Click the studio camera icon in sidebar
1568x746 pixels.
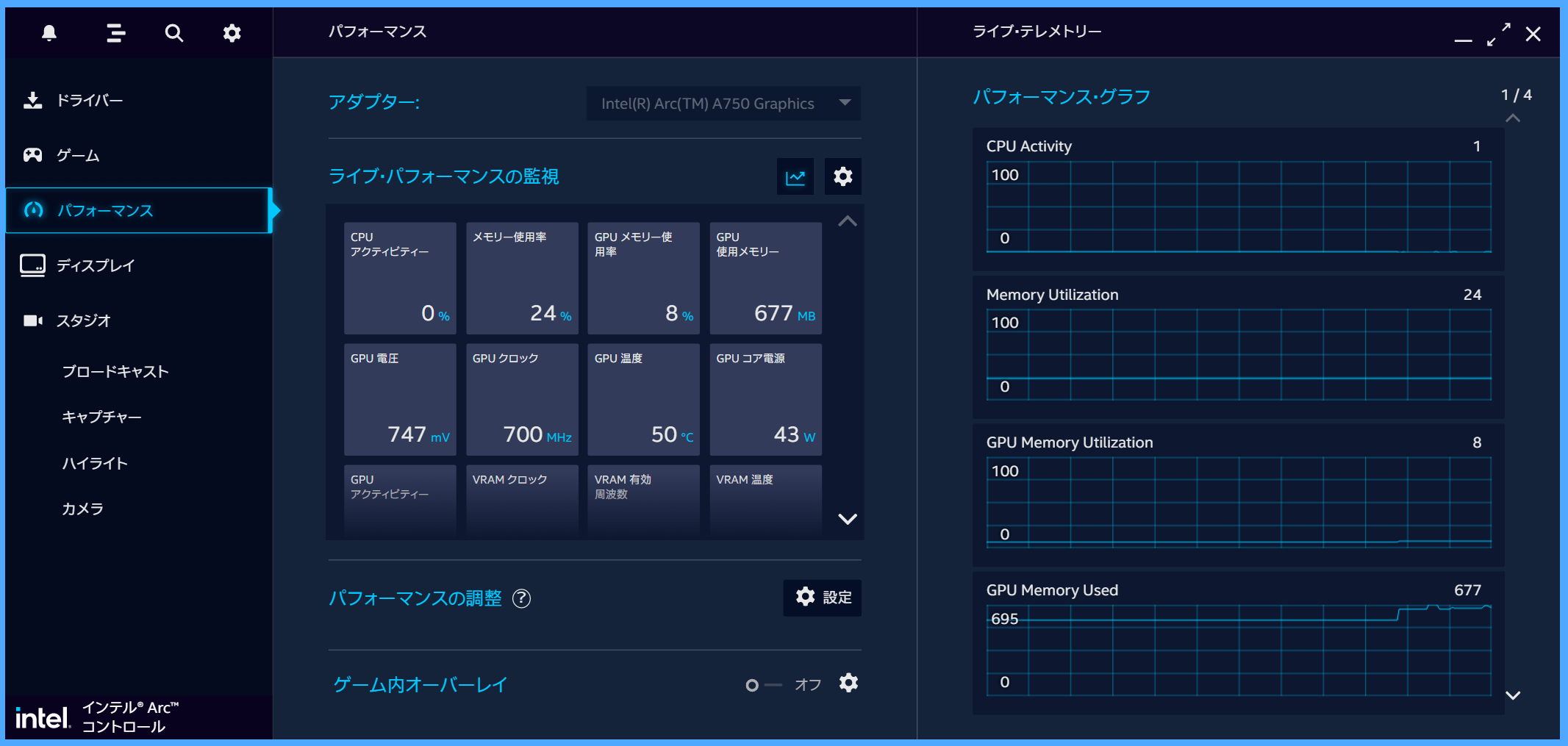pos(32,320)
